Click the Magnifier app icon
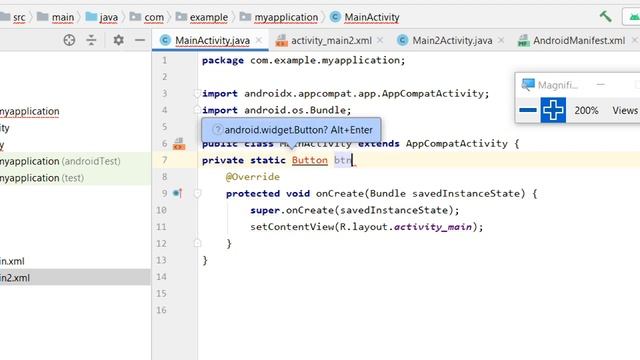Viewport: 640px width, 360px height. pos(528,84)
